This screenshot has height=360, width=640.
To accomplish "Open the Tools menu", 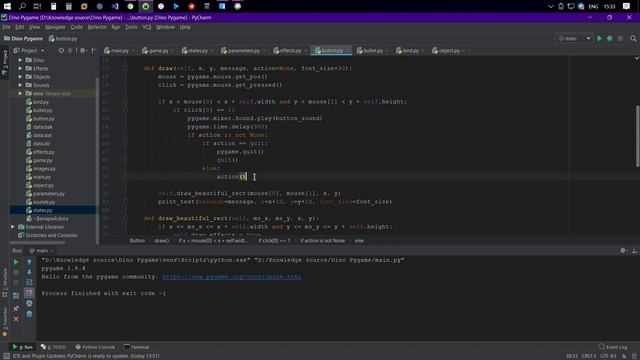I will [x=131, y=27].
